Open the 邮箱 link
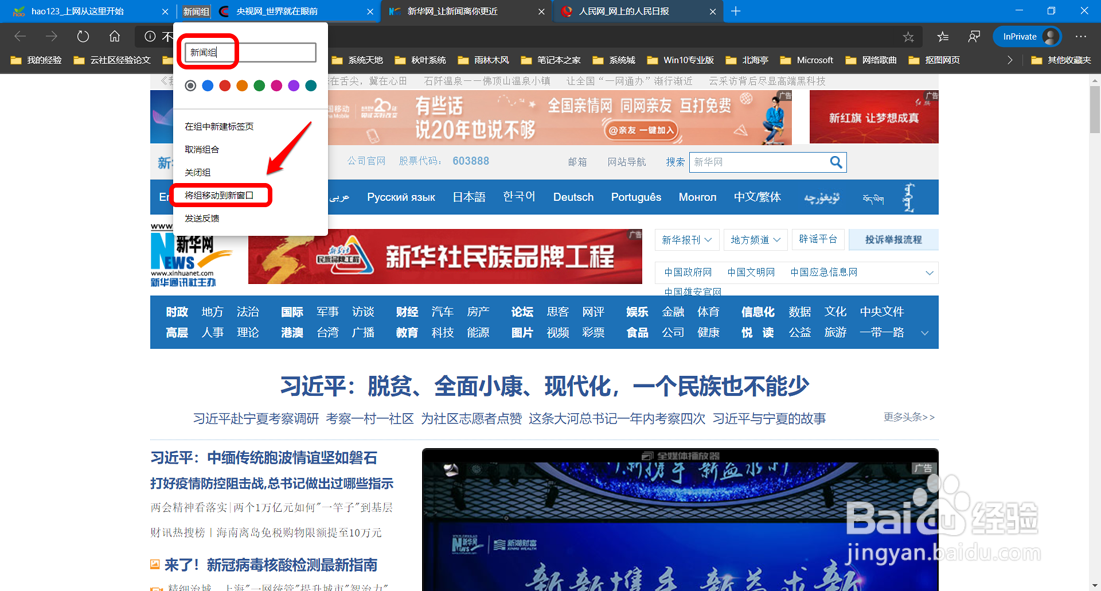This screenshot has height=591, width=1101. pyautogui.click(x=577, y=161)
